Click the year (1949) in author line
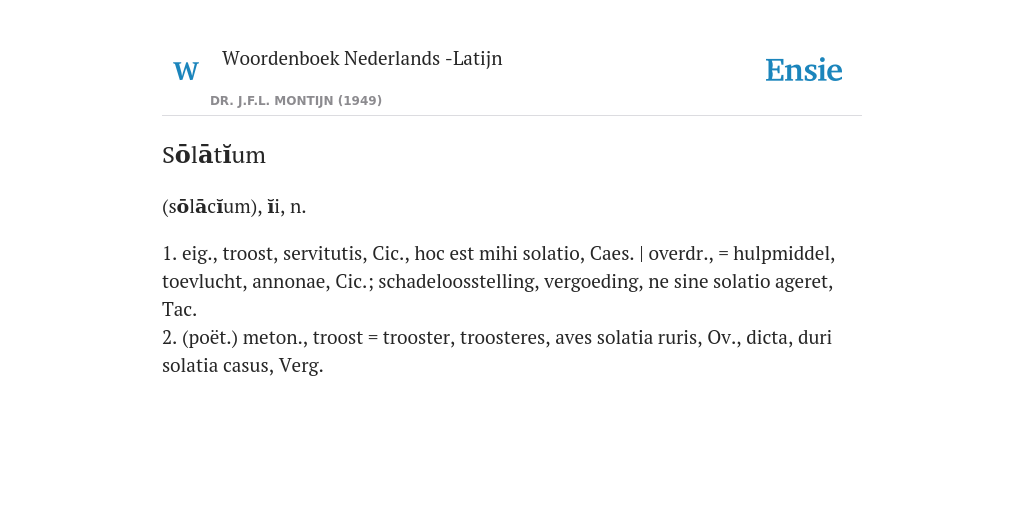1024x512 pixels. (360, 101)
